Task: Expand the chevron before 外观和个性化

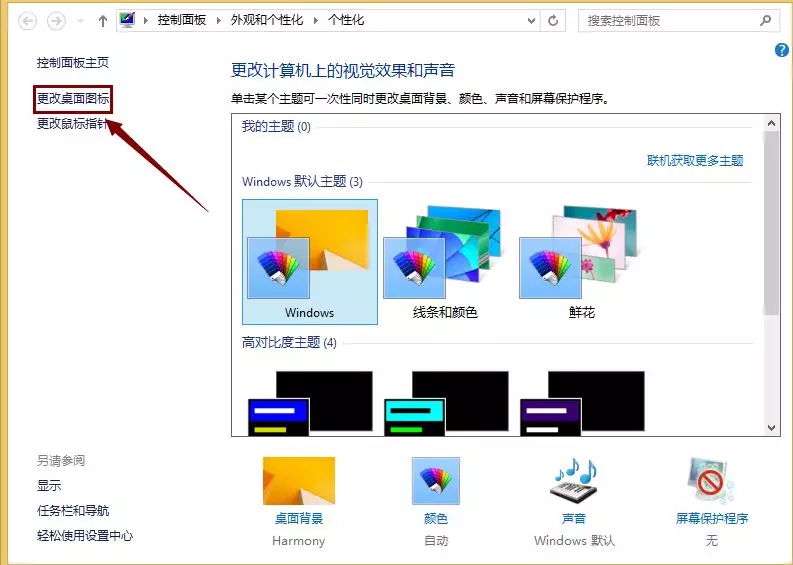Action: pyautogui.click(x=218, y=21)
